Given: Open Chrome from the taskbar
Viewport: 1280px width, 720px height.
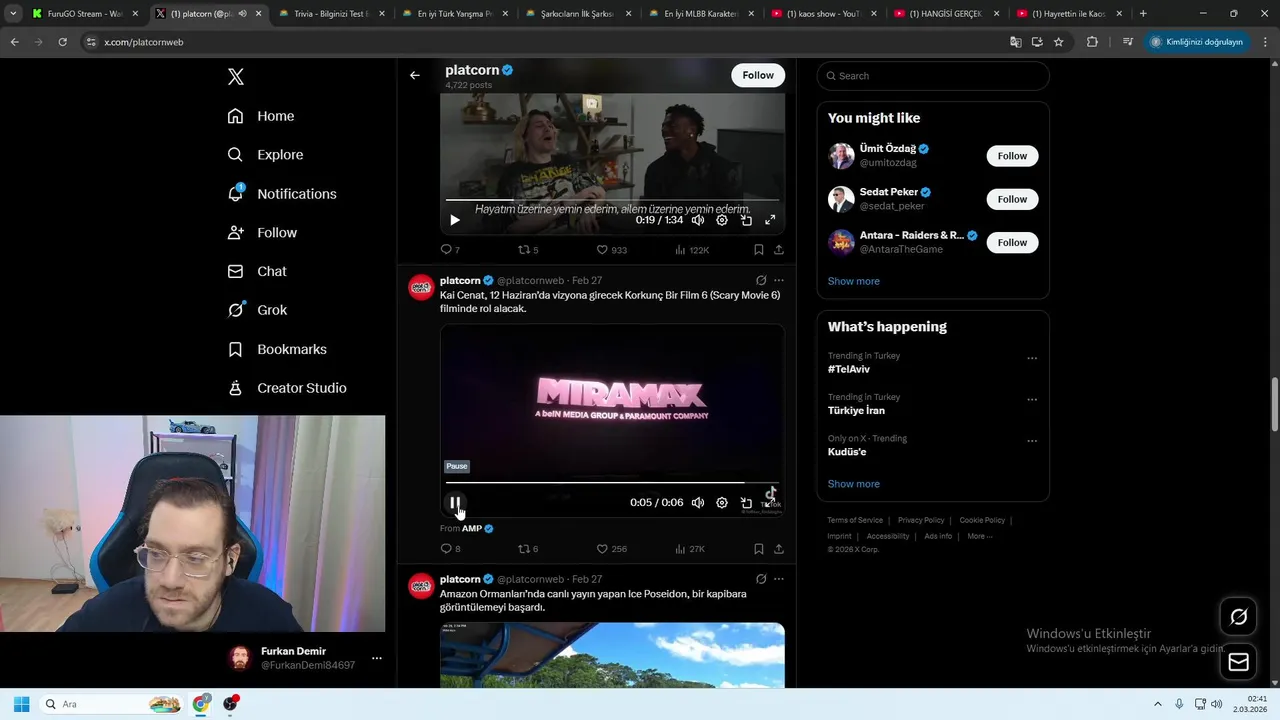Looking at the screenshot, I should pyautogui.click(x=201, y=704).
